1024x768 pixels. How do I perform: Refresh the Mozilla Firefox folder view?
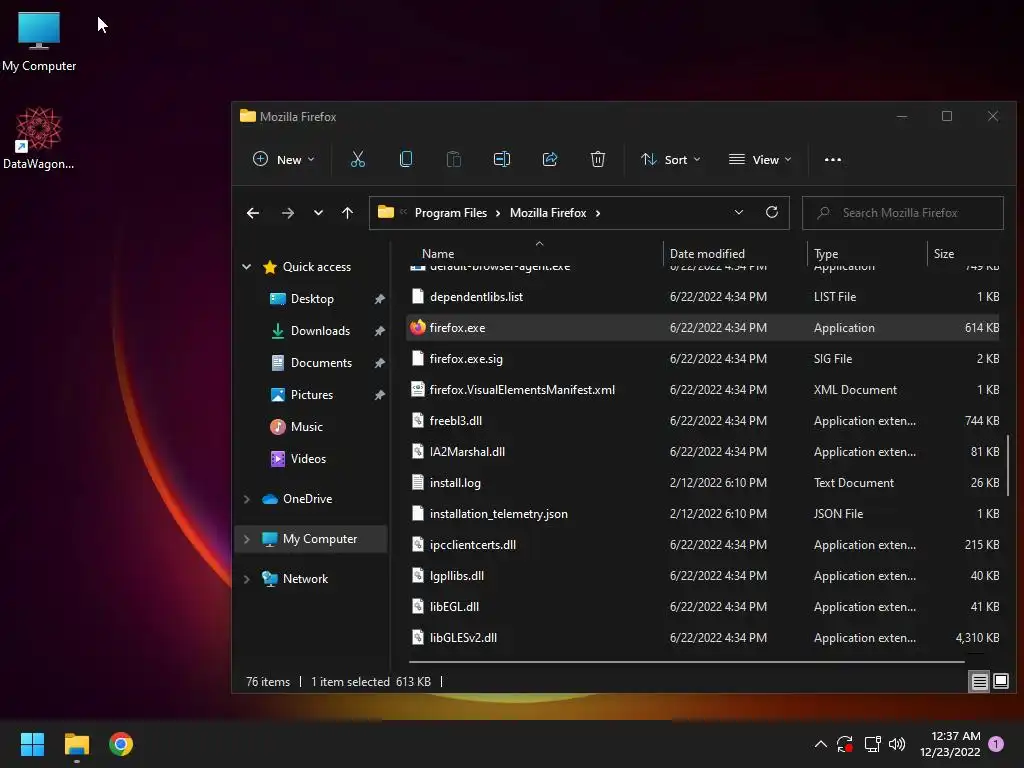coord(772,212)
